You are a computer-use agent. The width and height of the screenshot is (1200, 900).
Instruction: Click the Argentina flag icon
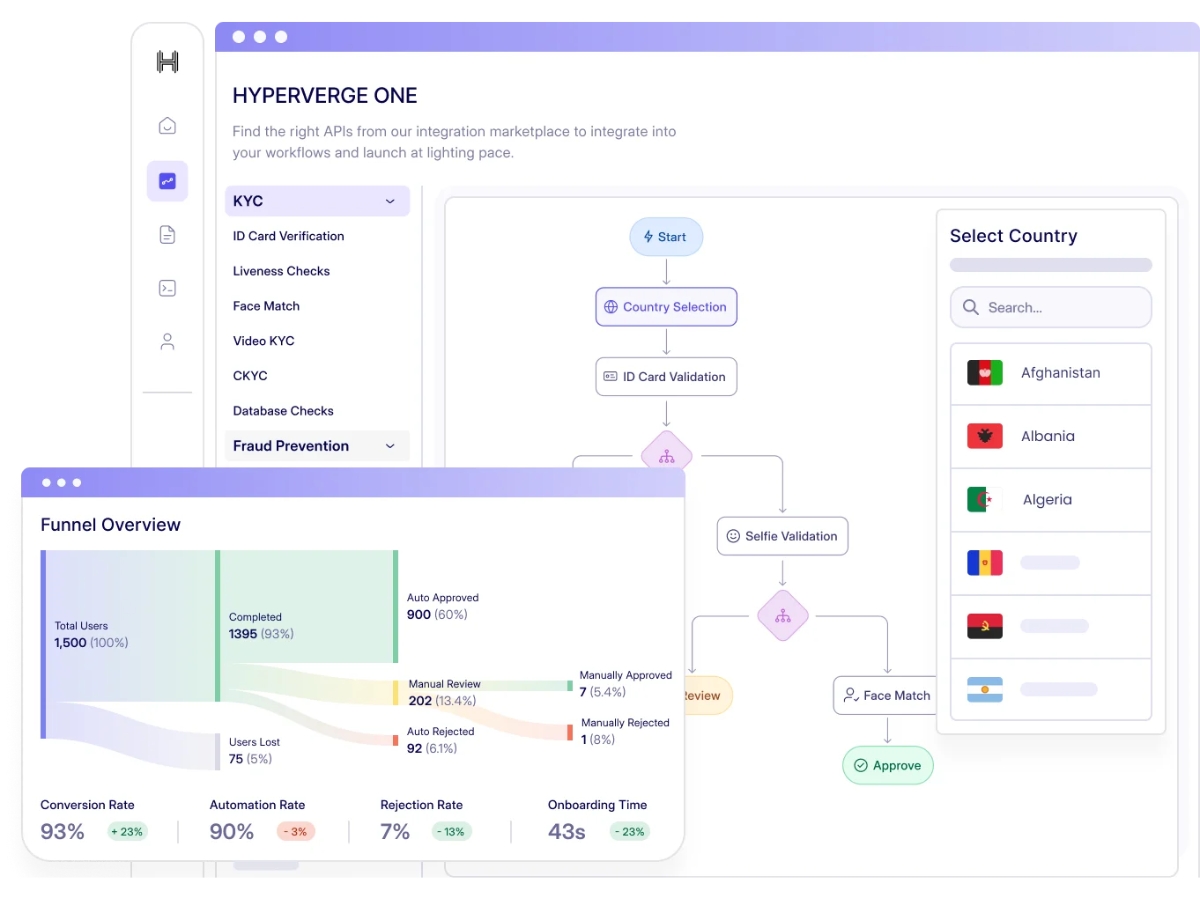(x=985, y=689)
